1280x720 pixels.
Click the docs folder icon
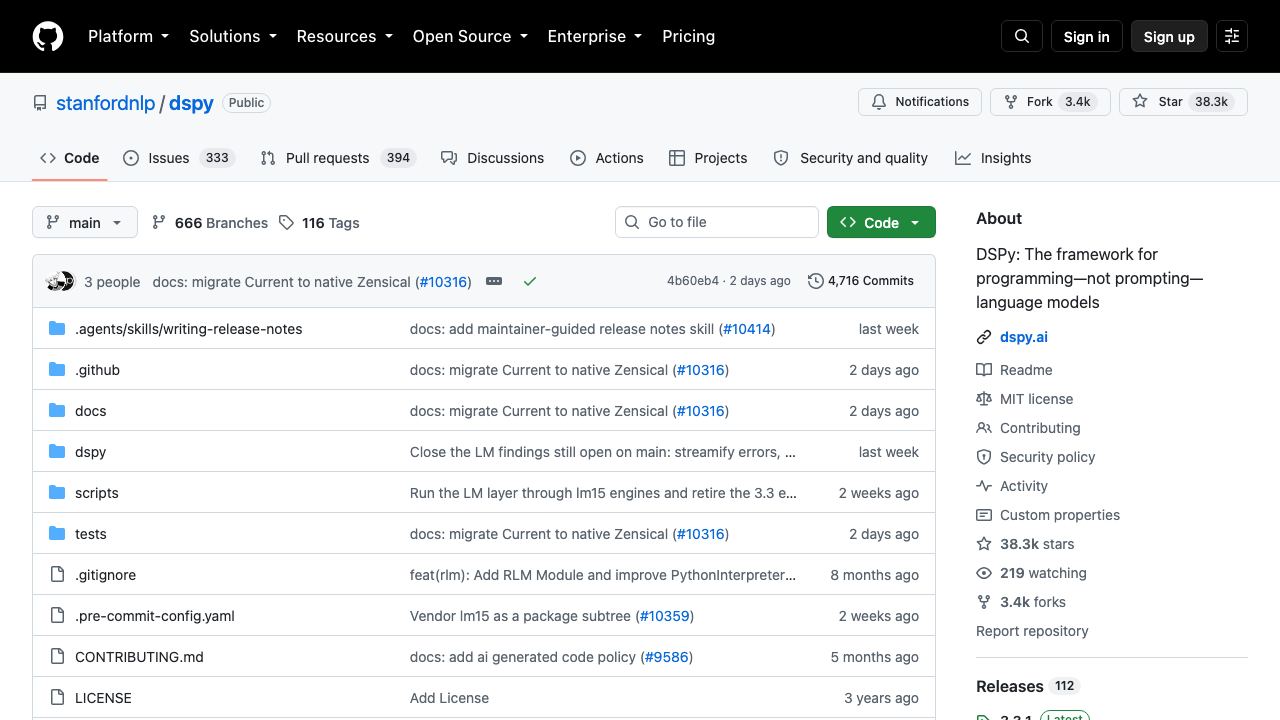pyautogui.click(x=57, y=411)
